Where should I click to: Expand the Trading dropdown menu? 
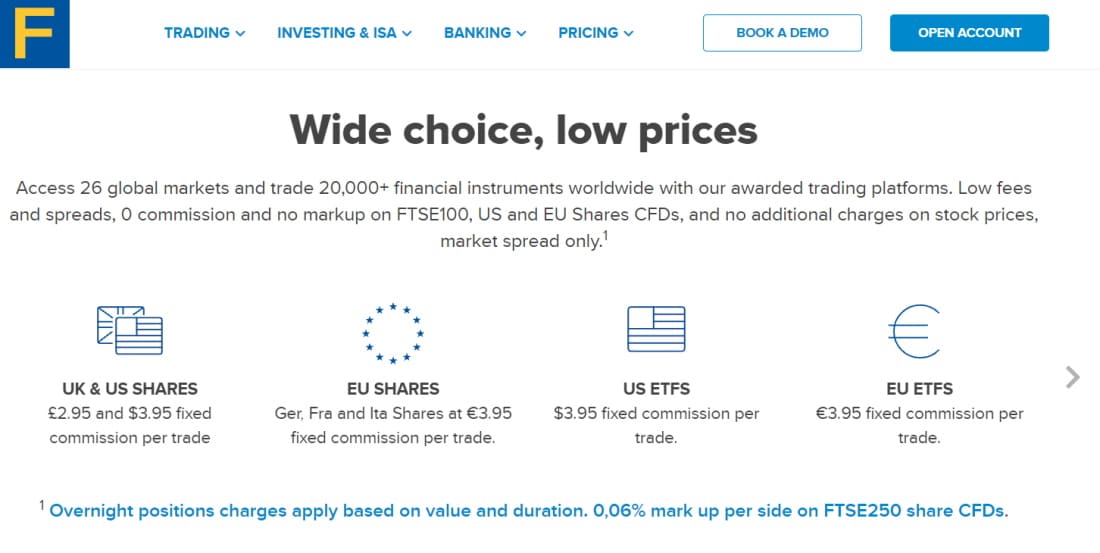(205, 33)
